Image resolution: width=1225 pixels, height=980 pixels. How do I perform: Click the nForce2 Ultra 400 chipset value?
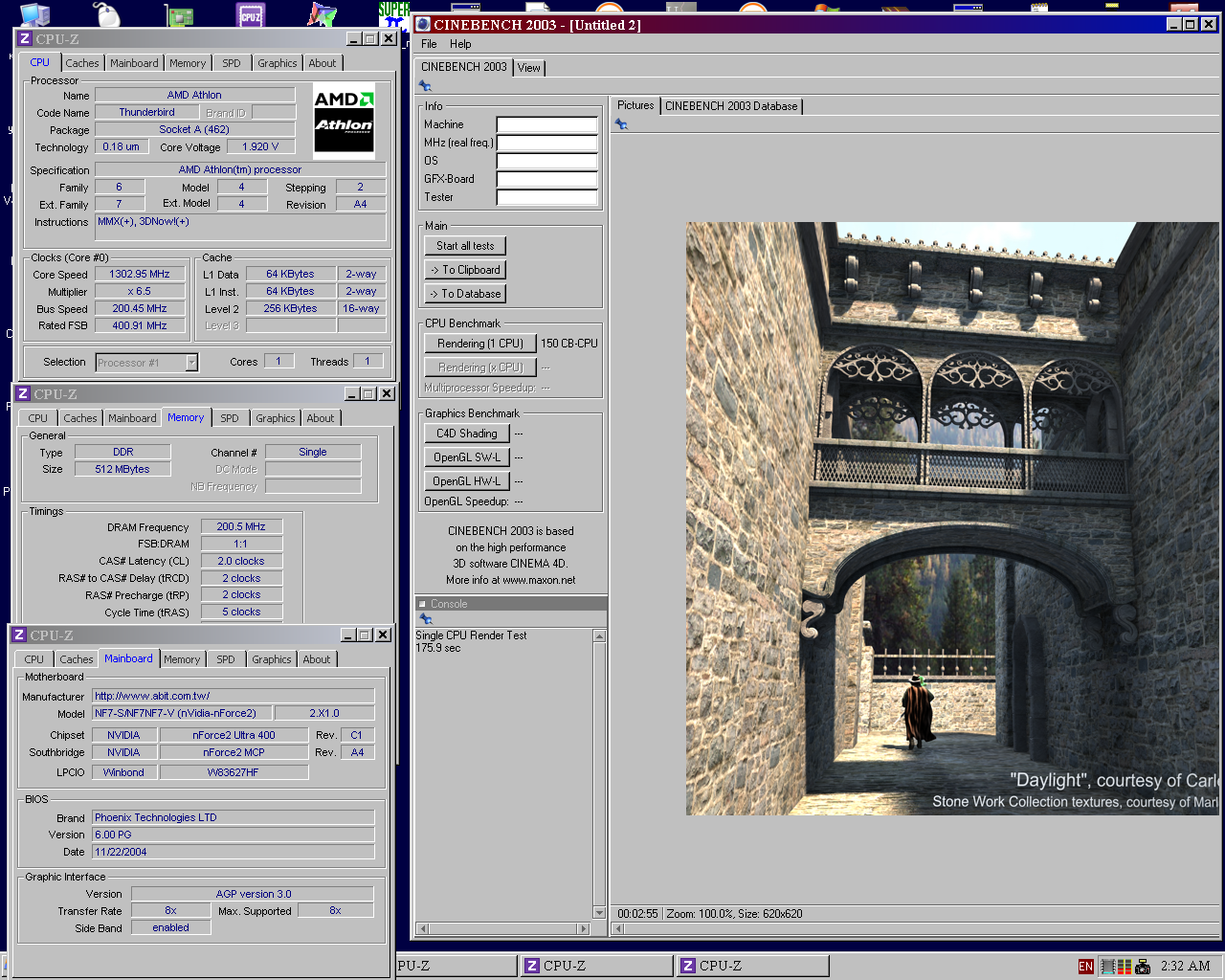[x=234, y=735]
